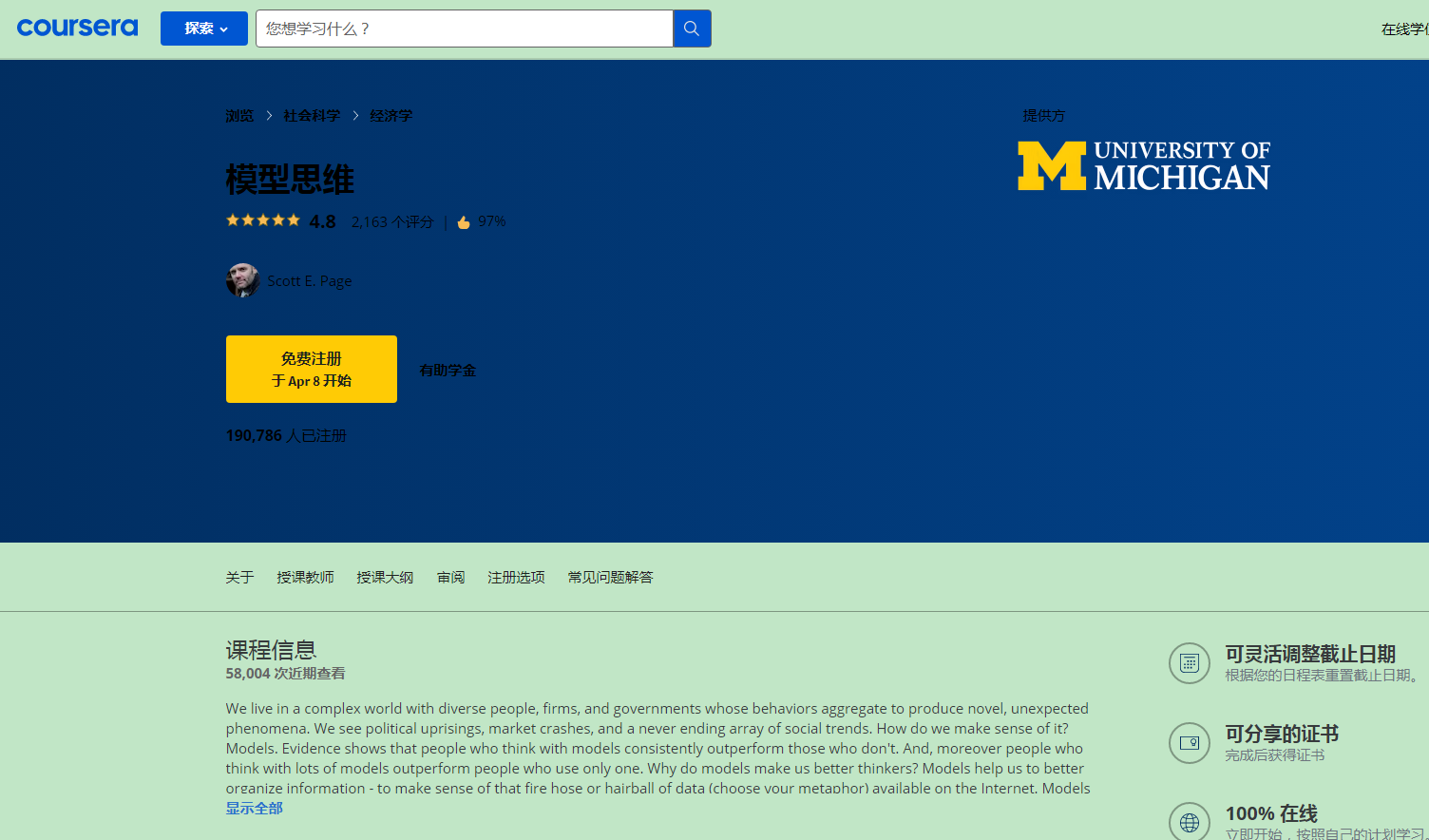Click the five-star rating icons
The image size is (1429, 840).
(263, 220)
